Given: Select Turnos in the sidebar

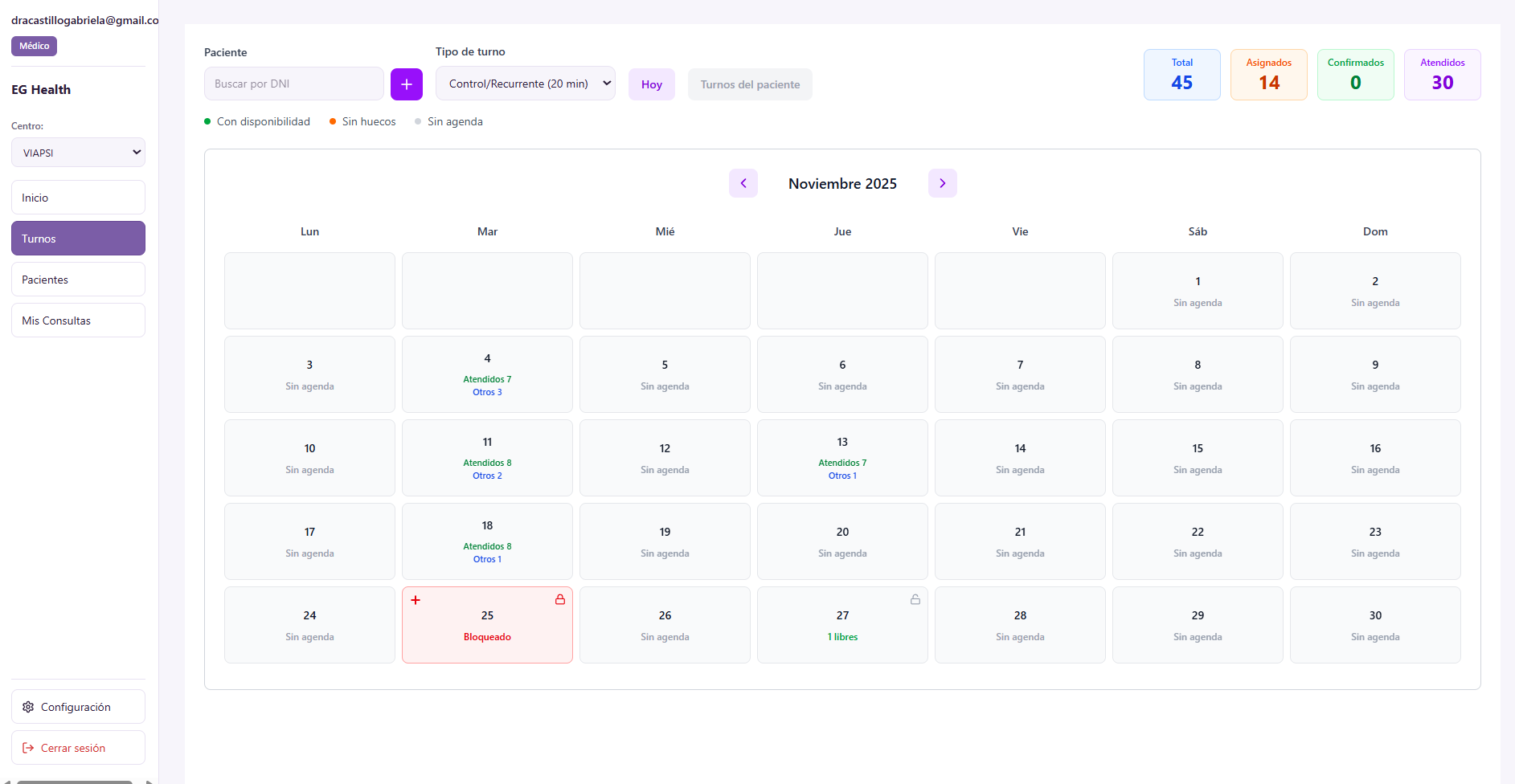Looking at the screenshot, I should [x=78, y=238].
